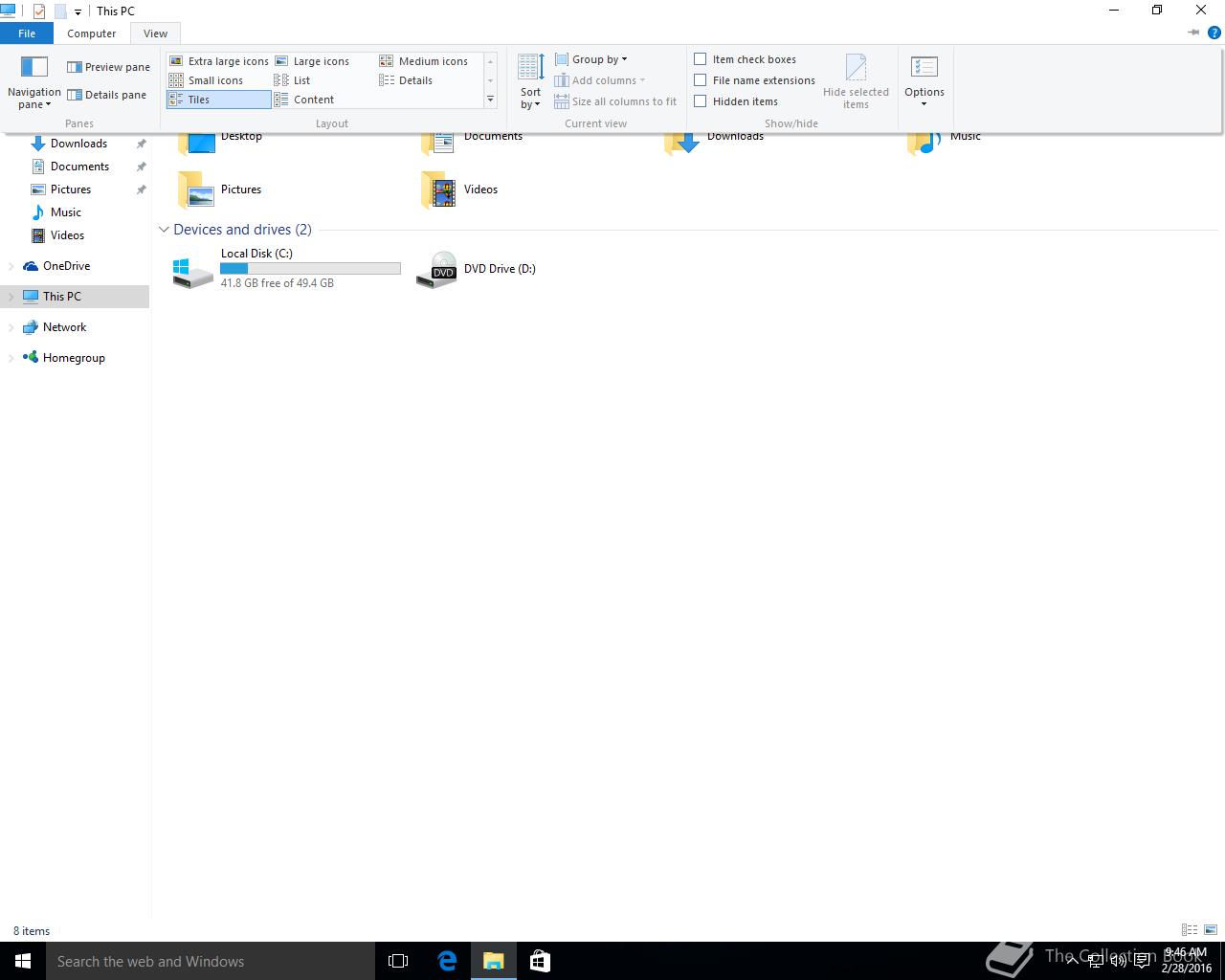Open Music in navigation pane
This screenshot has width=1225, height=980.
tap(65, 212)
